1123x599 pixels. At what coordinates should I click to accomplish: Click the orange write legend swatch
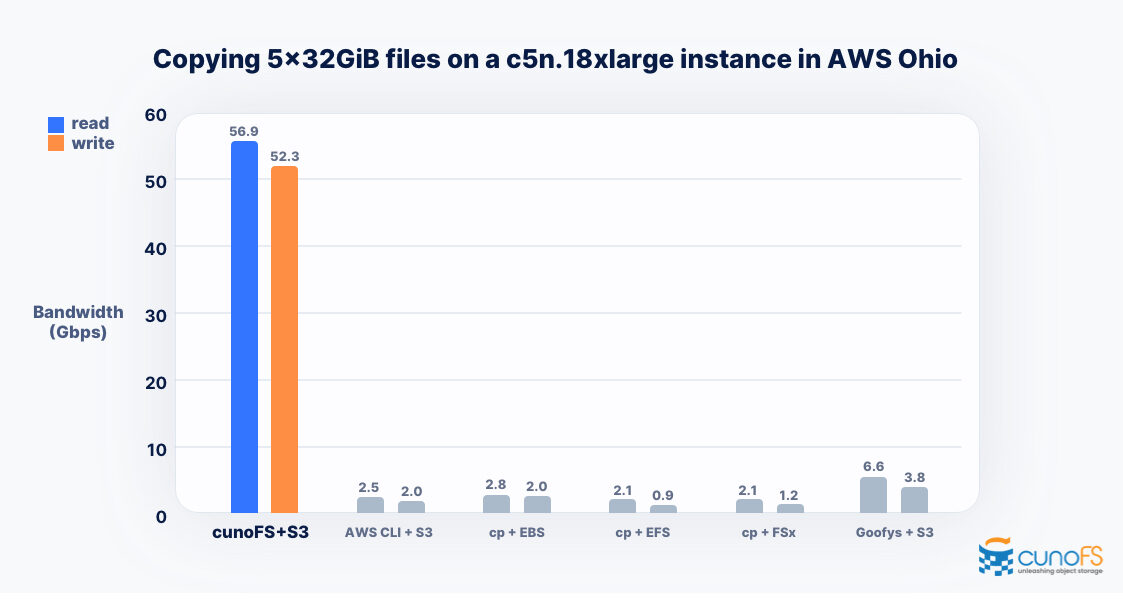click(56, 143)
